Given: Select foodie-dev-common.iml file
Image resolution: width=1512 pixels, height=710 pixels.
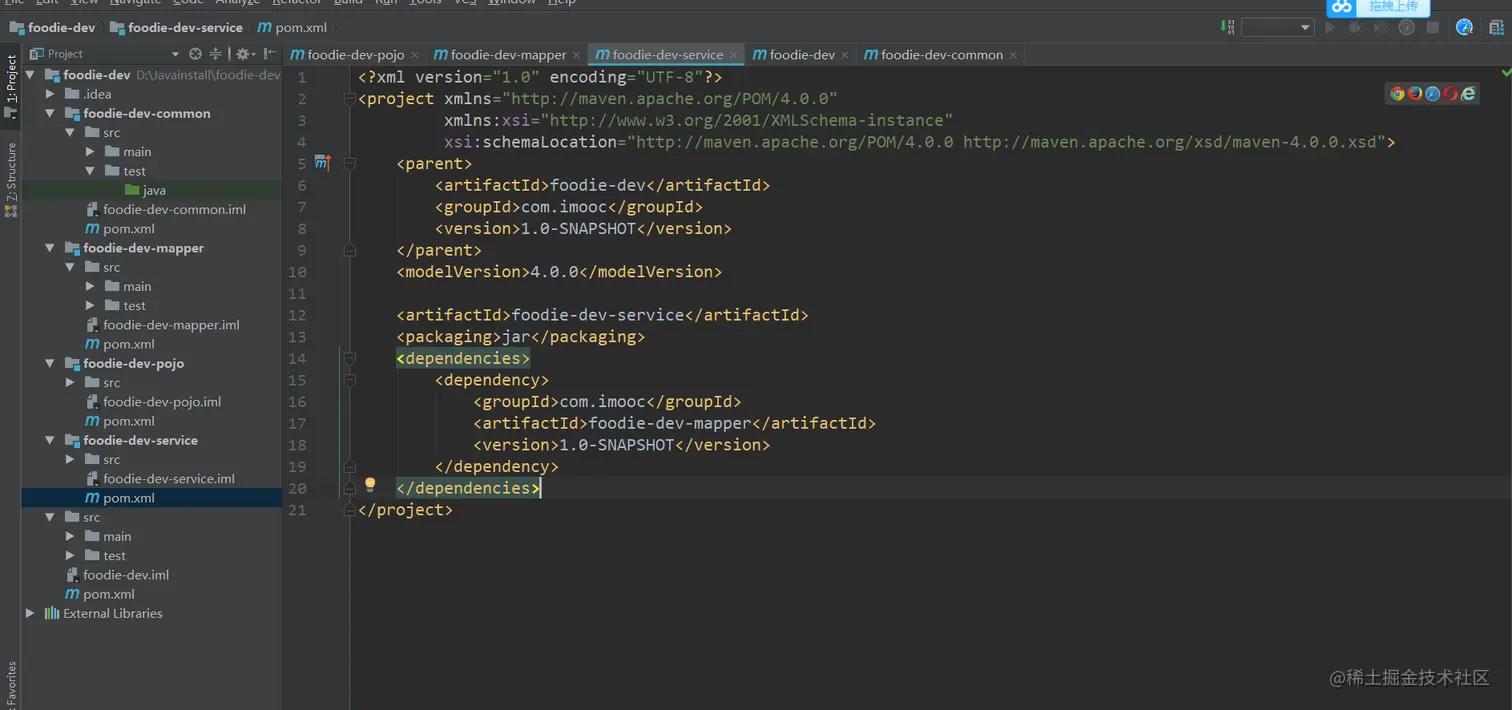Looking at the screenshot, I should [x=166, y=209].
